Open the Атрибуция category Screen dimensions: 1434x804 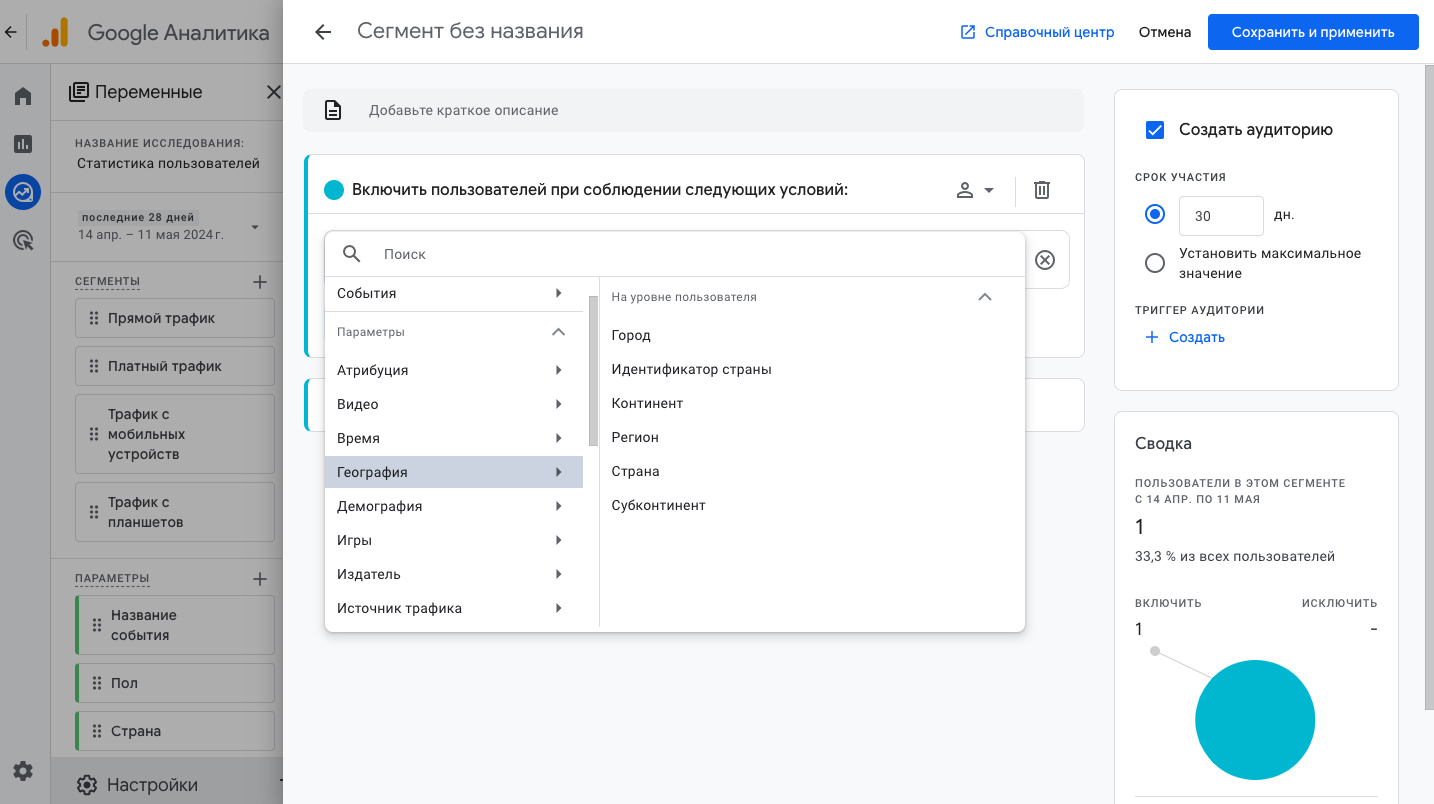click(453, 370)
